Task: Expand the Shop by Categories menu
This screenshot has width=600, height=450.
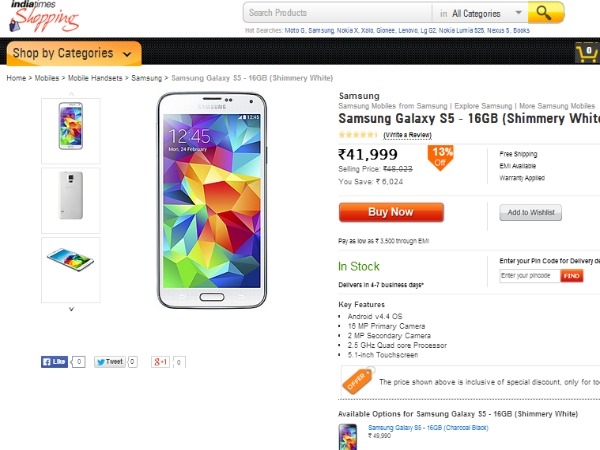Action: [x=74, y=53]
